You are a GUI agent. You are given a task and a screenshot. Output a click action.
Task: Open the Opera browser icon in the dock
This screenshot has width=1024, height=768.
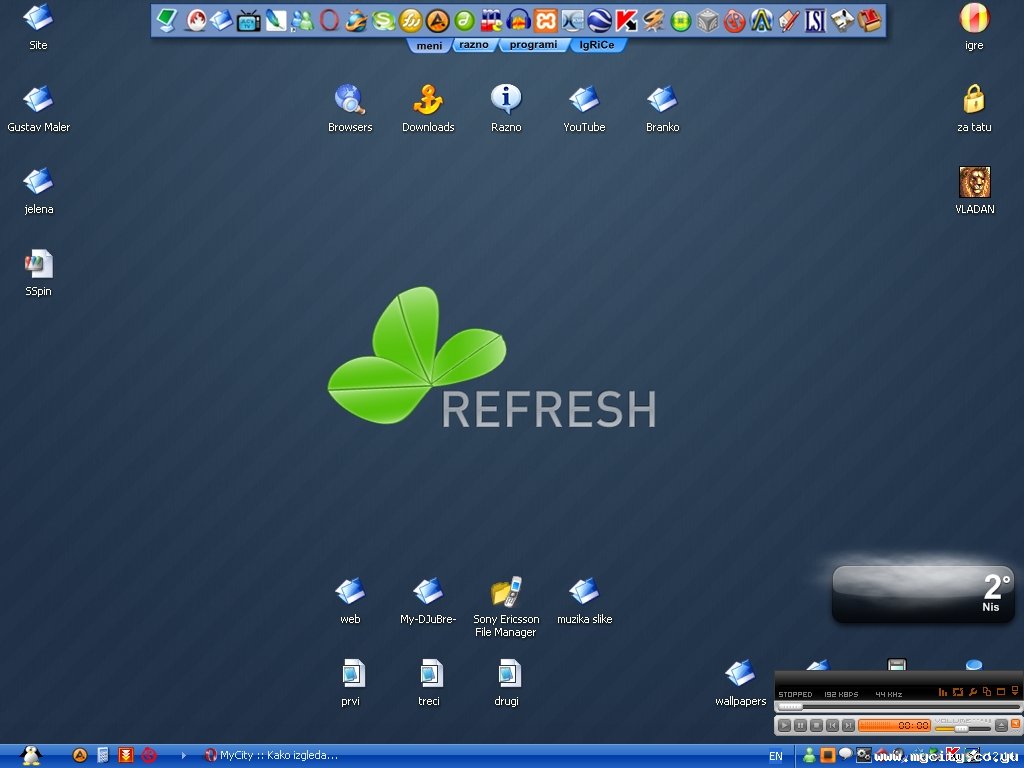click(x=329, y=20)
